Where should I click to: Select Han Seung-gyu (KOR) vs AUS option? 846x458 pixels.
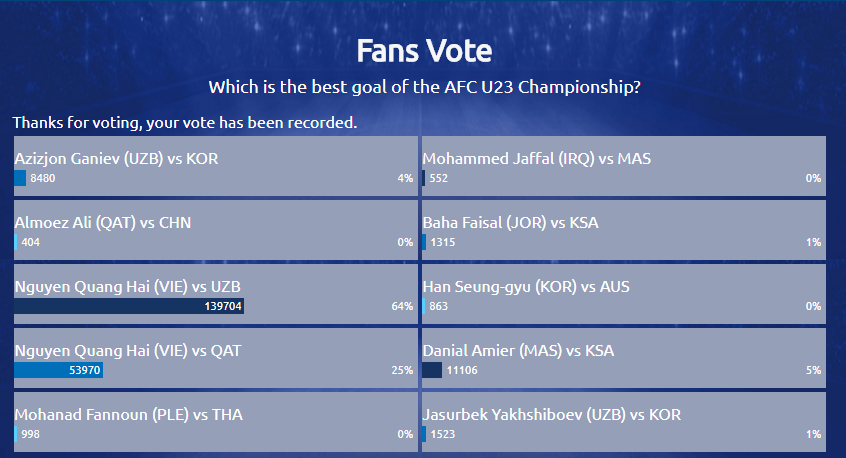pos(624,294)
